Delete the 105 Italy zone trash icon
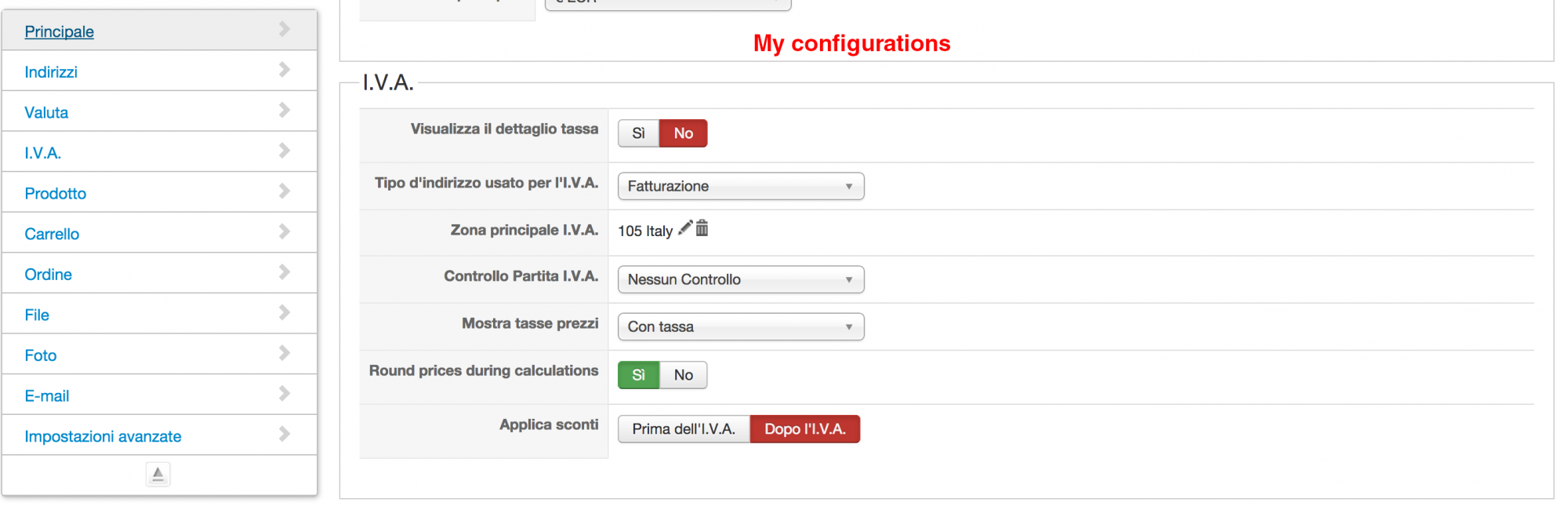 click(702, 228)
